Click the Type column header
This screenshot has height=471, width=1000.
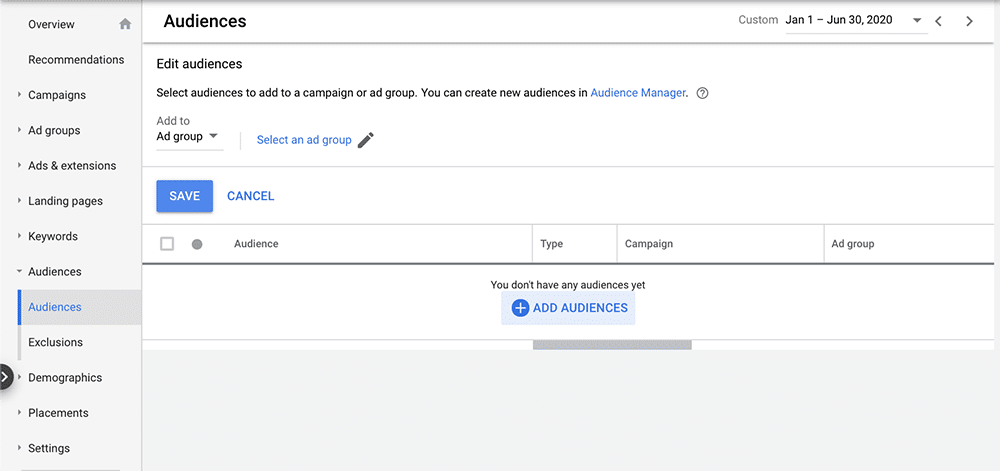552,244
